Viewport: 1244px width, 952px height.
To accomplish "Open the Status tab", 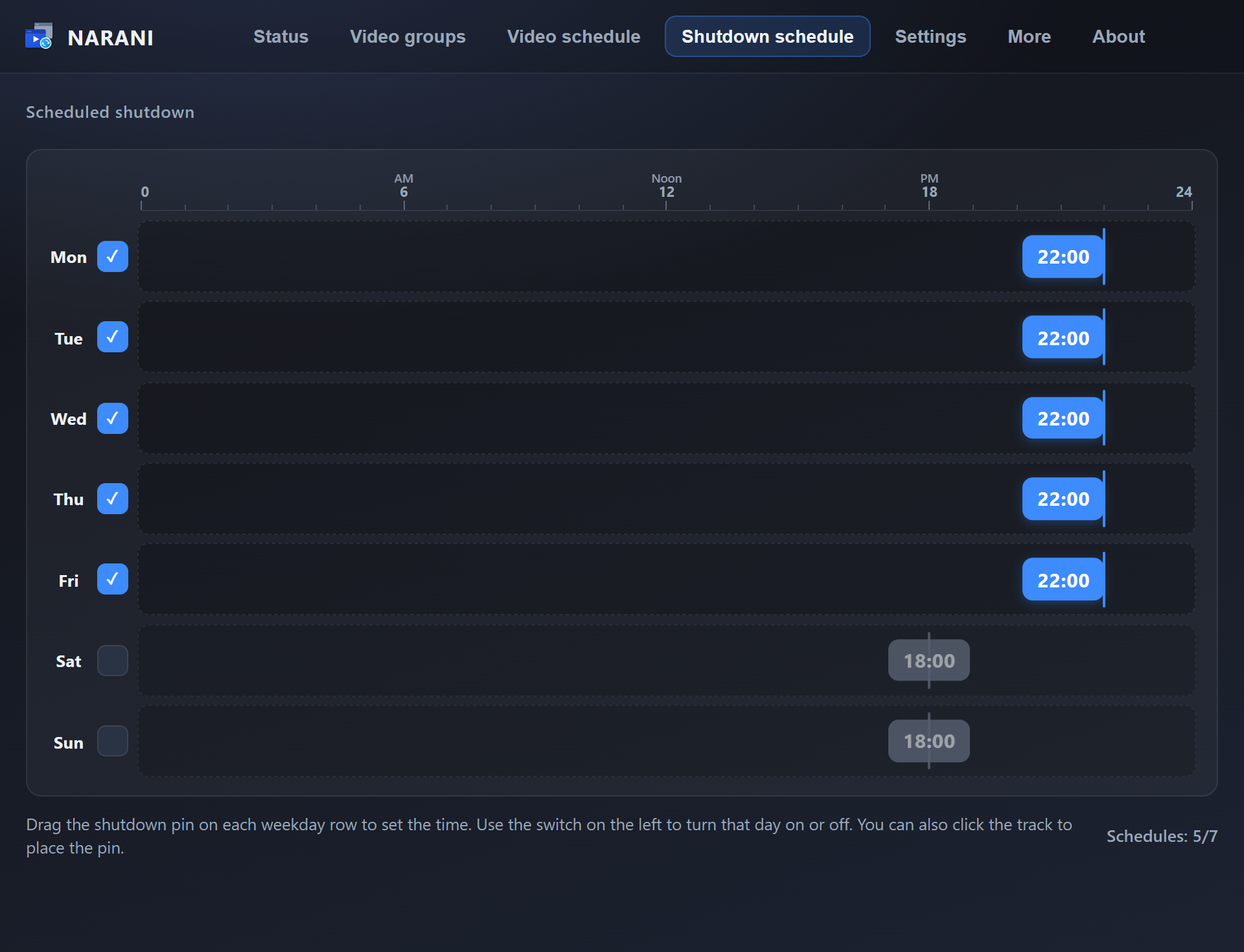I will (281, 36).
